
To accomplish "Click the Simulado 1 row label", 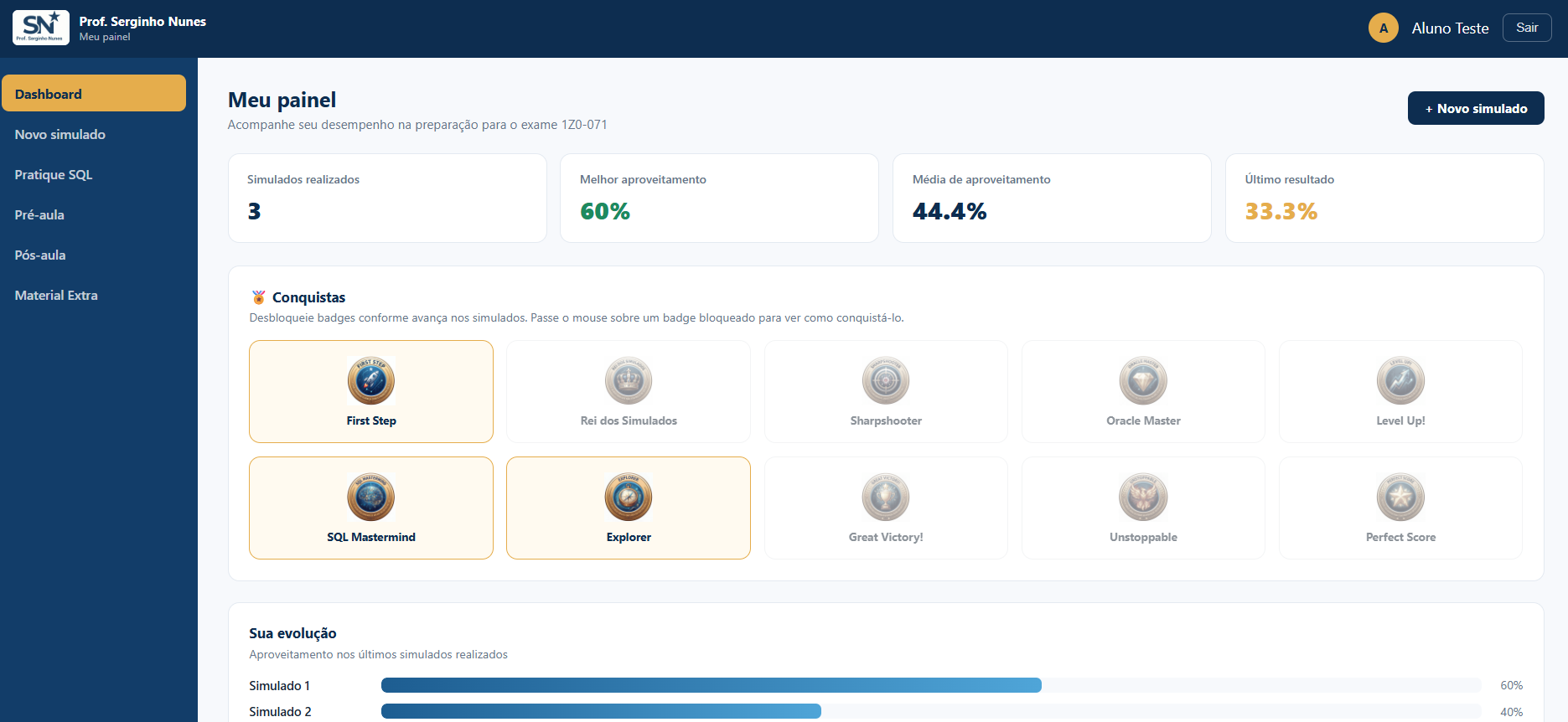I will coord(279,686).
